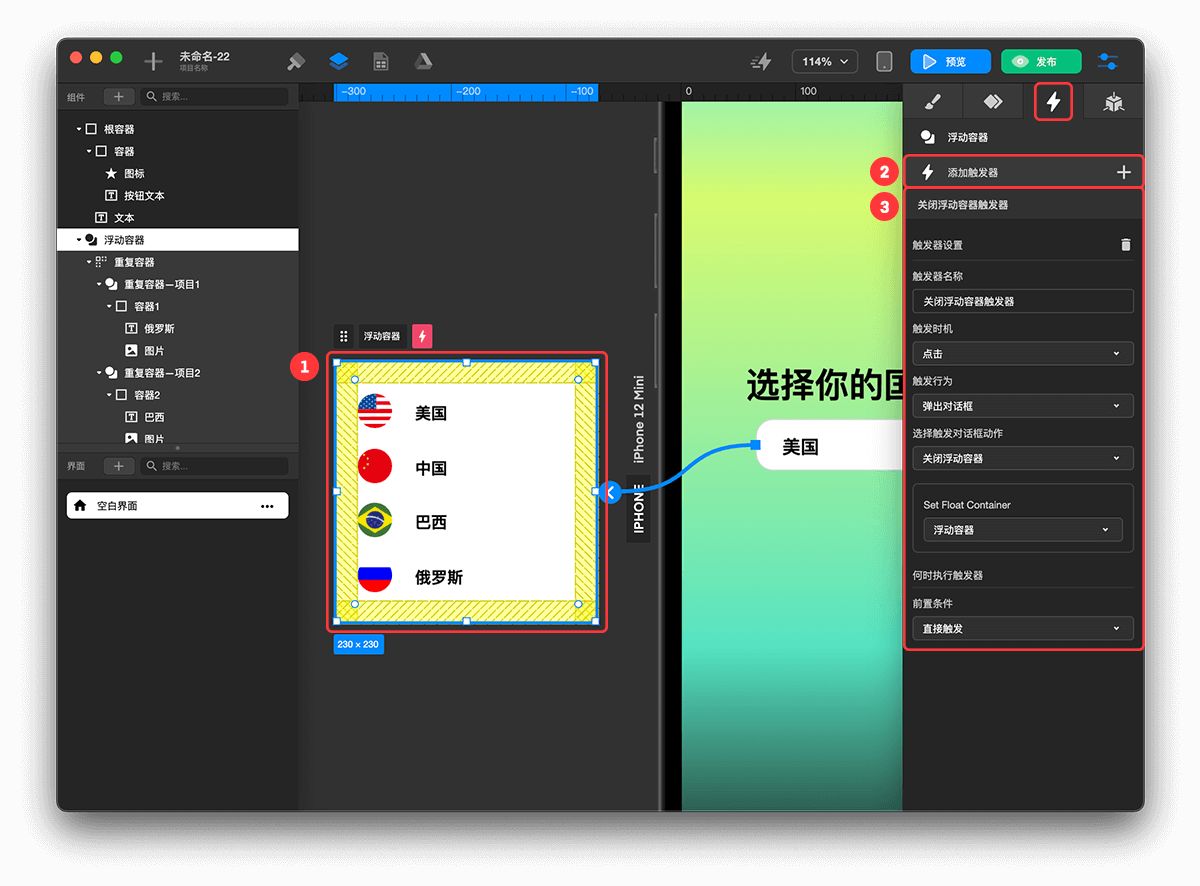Click the fast lightning icon next to zoom
This screenshot has width=1200, height=886.
762,62
